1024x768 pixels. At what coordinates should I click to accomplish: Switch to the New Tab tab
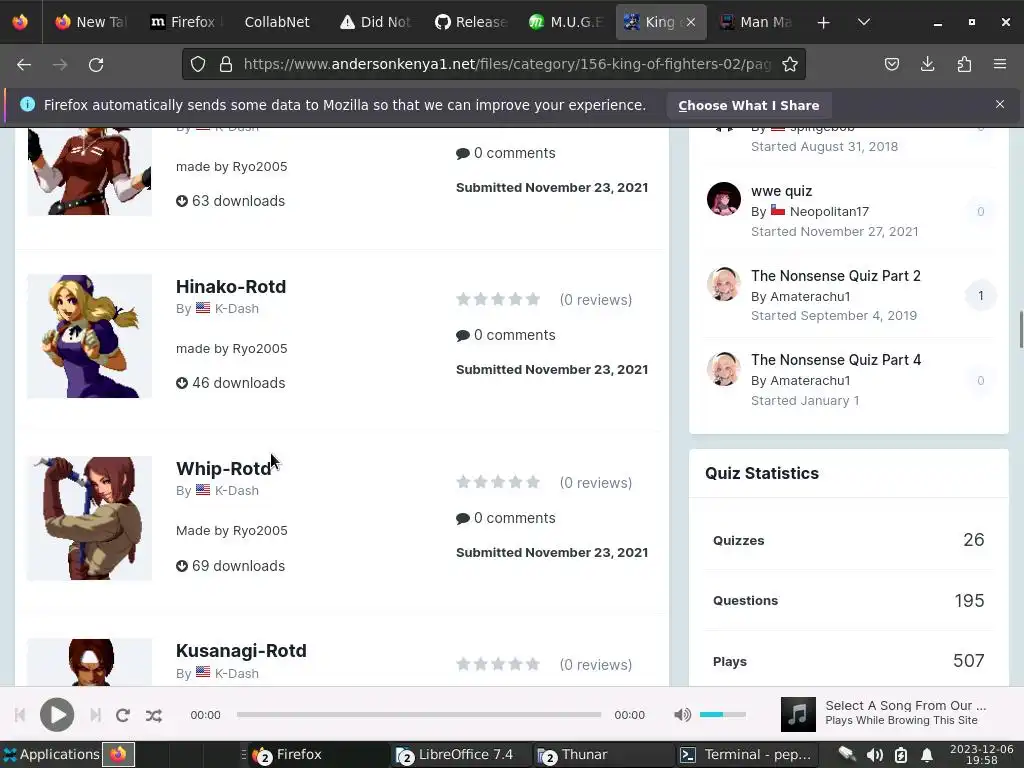91,22
